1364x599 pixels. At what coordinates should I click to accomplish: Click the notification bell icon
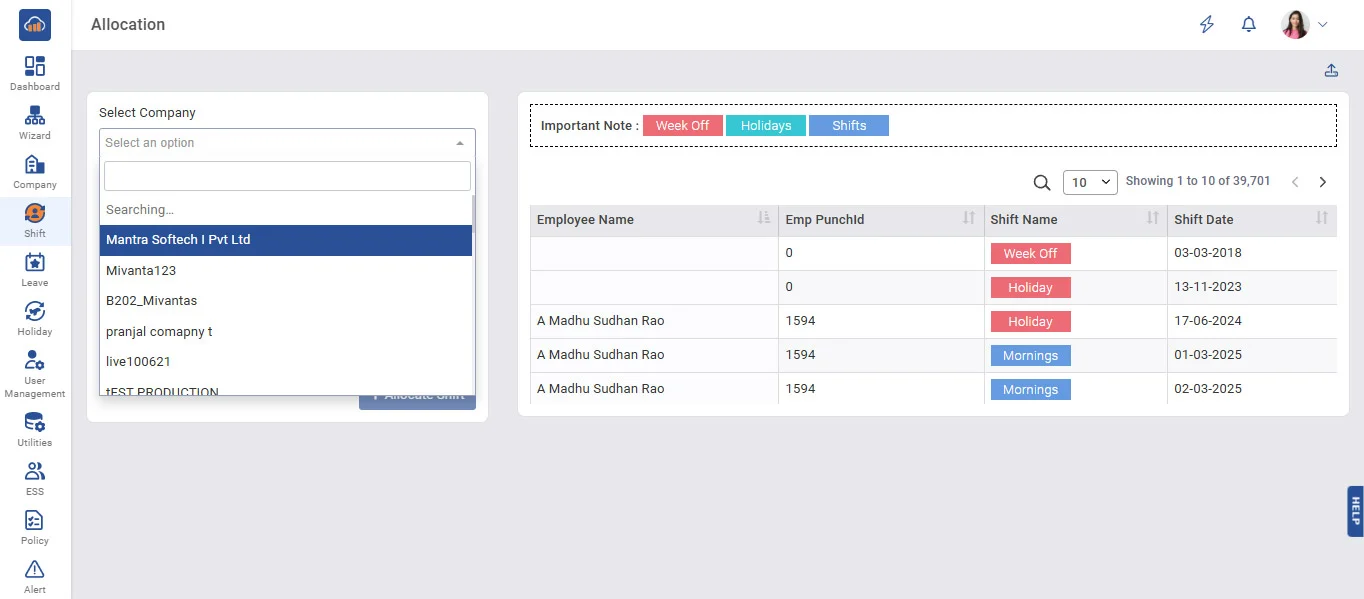pyautogui.click(x=1248, y=25)
